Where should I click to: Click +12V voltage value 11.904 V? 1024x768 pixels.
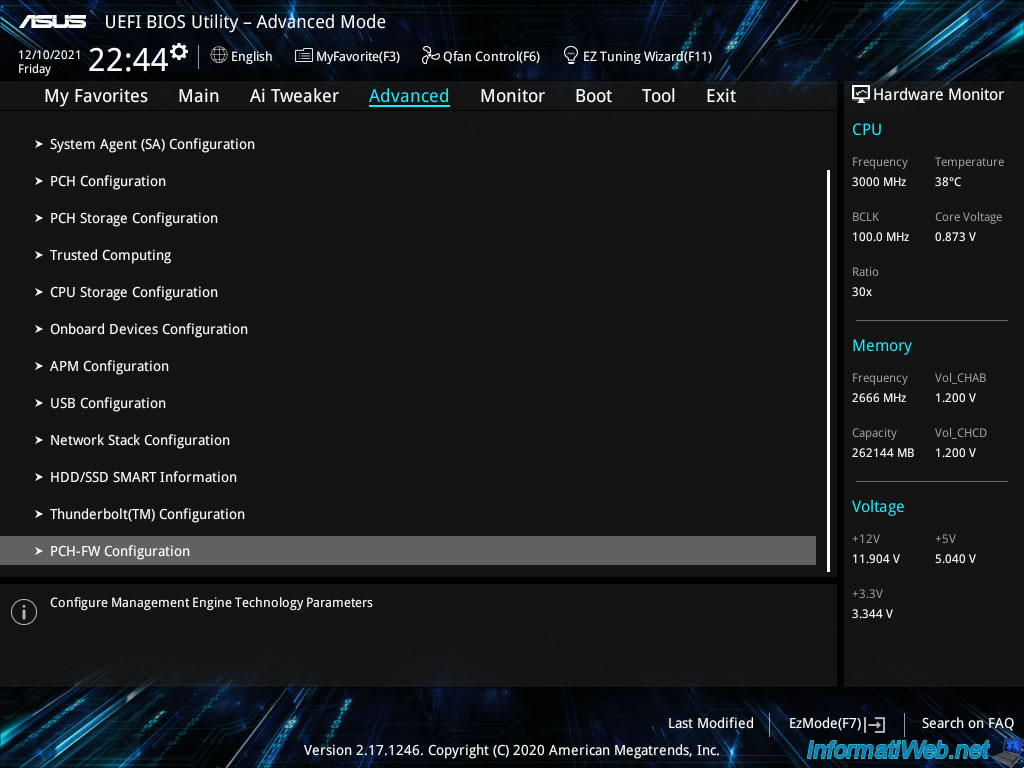(875, 559)
